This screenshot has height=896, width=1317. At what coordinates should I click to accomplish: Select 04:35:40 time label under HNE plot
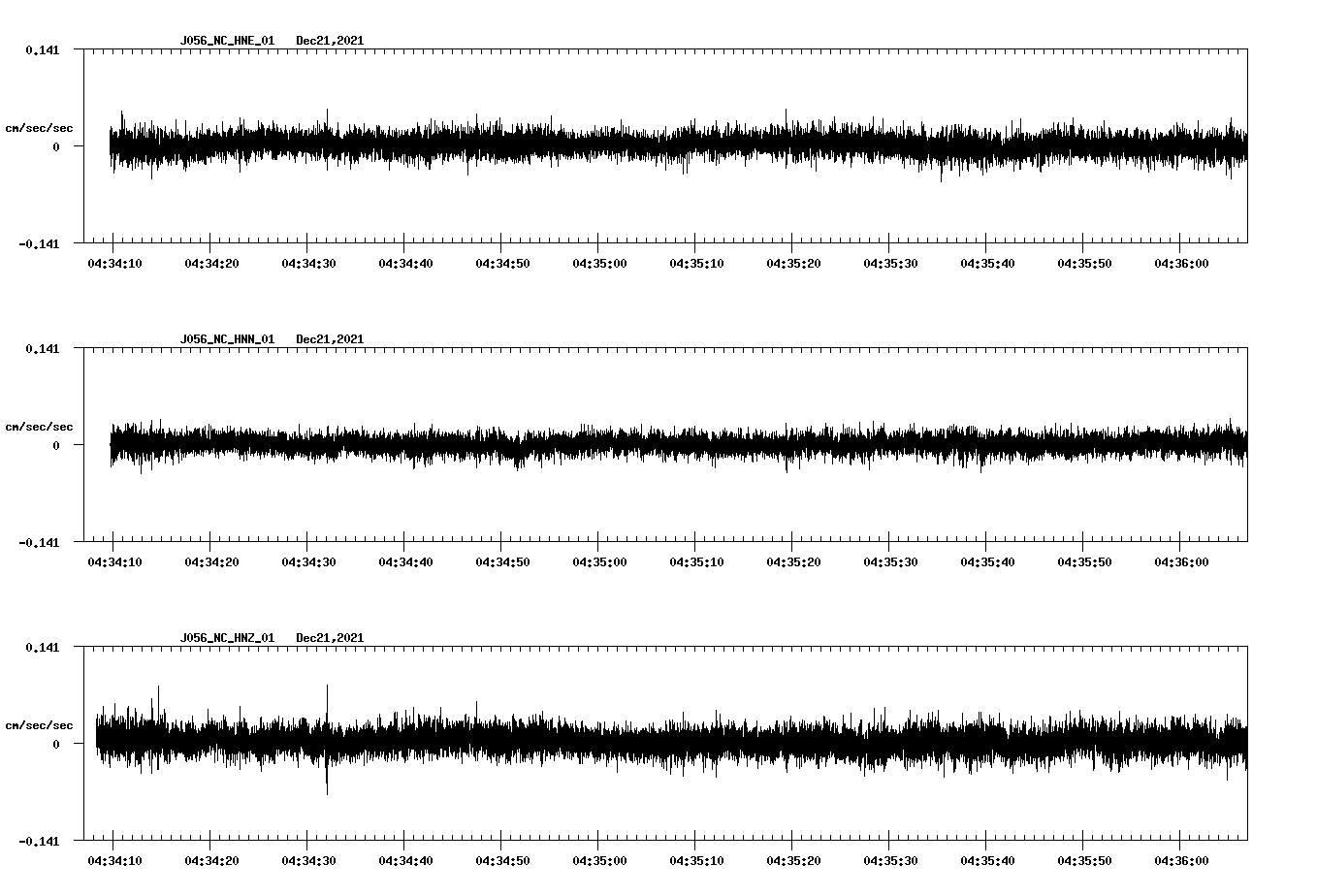click(987, 264)
